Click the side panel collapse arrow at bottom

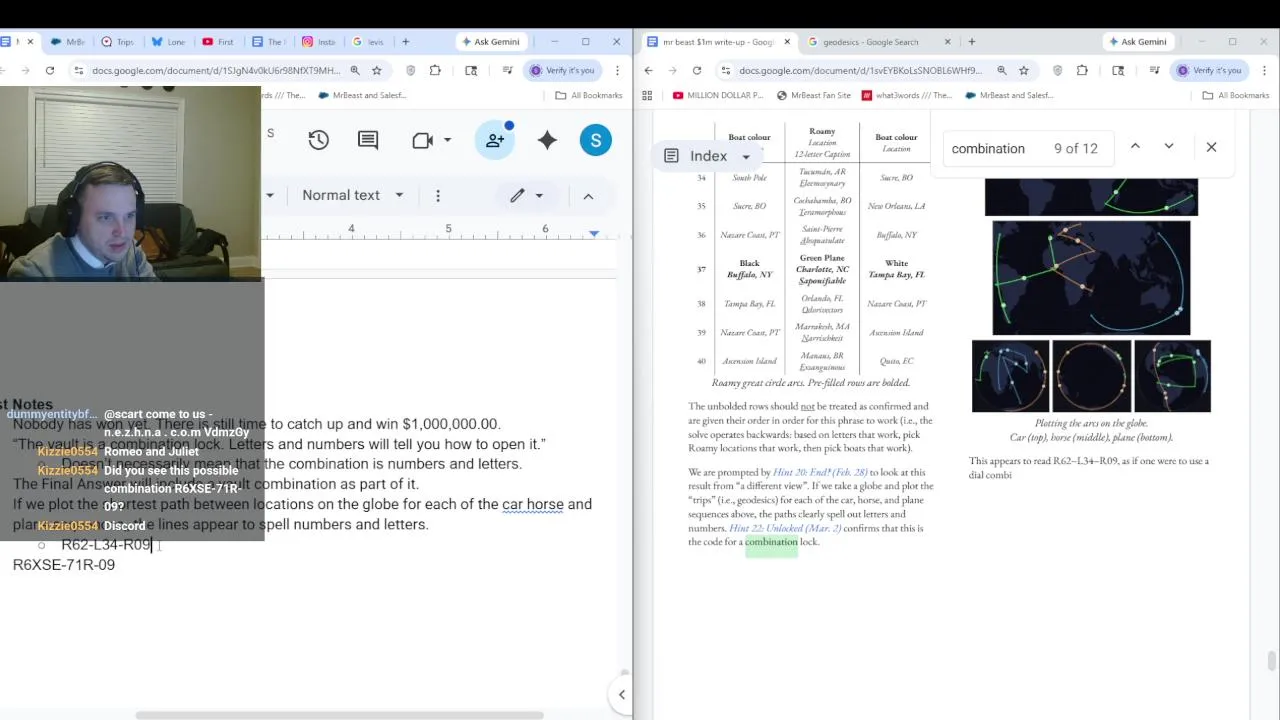(x=621, y=694)
